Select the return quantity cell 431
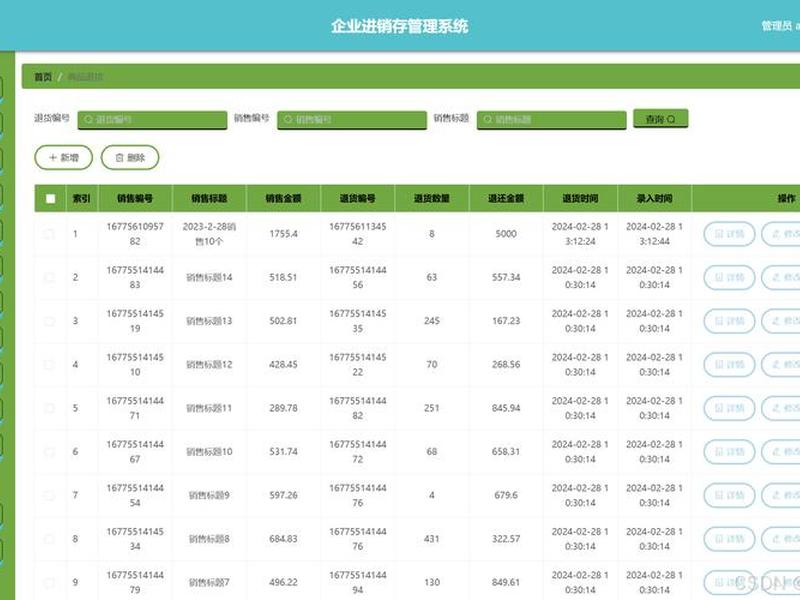 click(432, 539)
